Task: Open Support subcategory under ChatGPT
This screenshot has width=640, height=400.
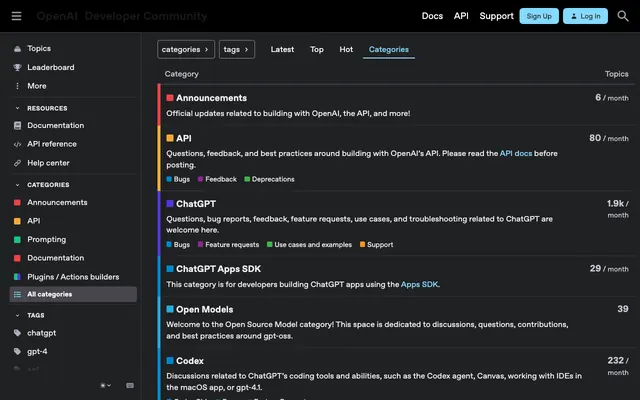Action: tap(376, 244)
